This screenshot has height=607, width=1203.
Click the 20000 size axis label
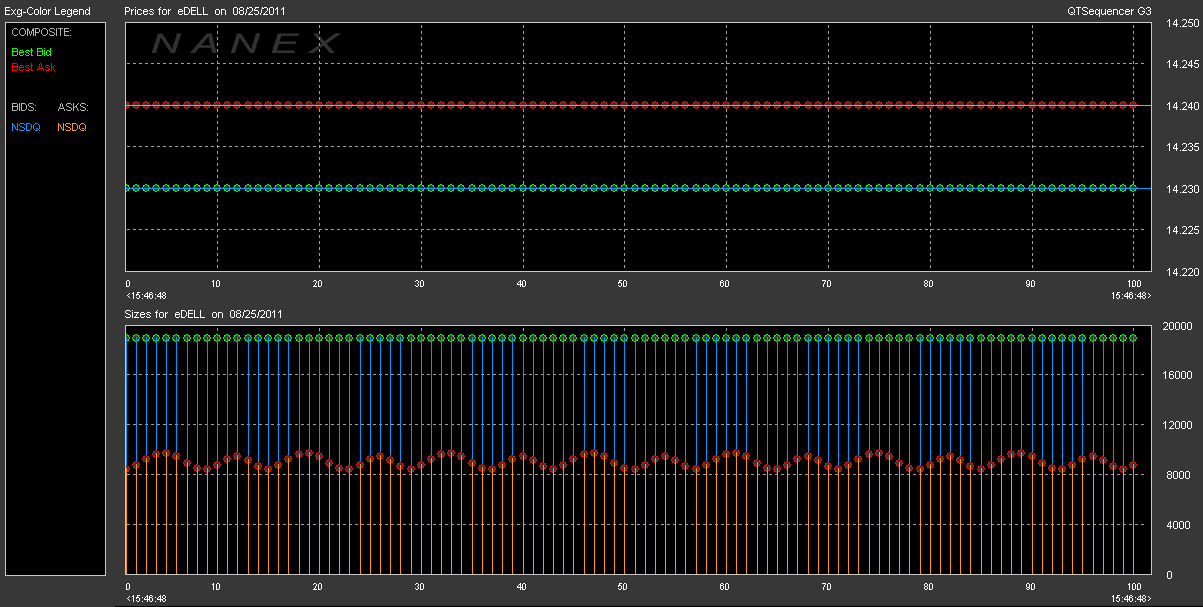point(1177,326)
